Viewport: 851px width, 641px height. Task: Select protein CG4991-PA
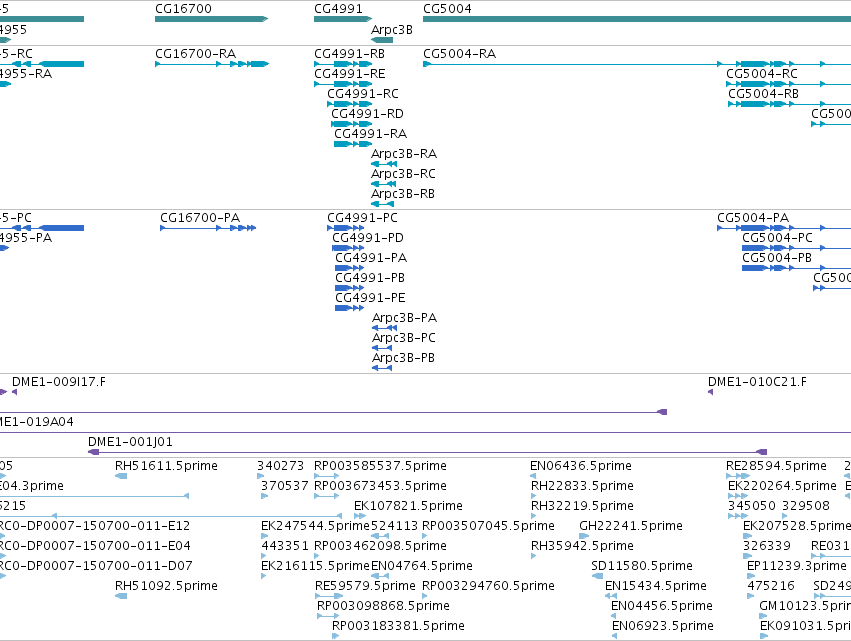coord(350,268)
